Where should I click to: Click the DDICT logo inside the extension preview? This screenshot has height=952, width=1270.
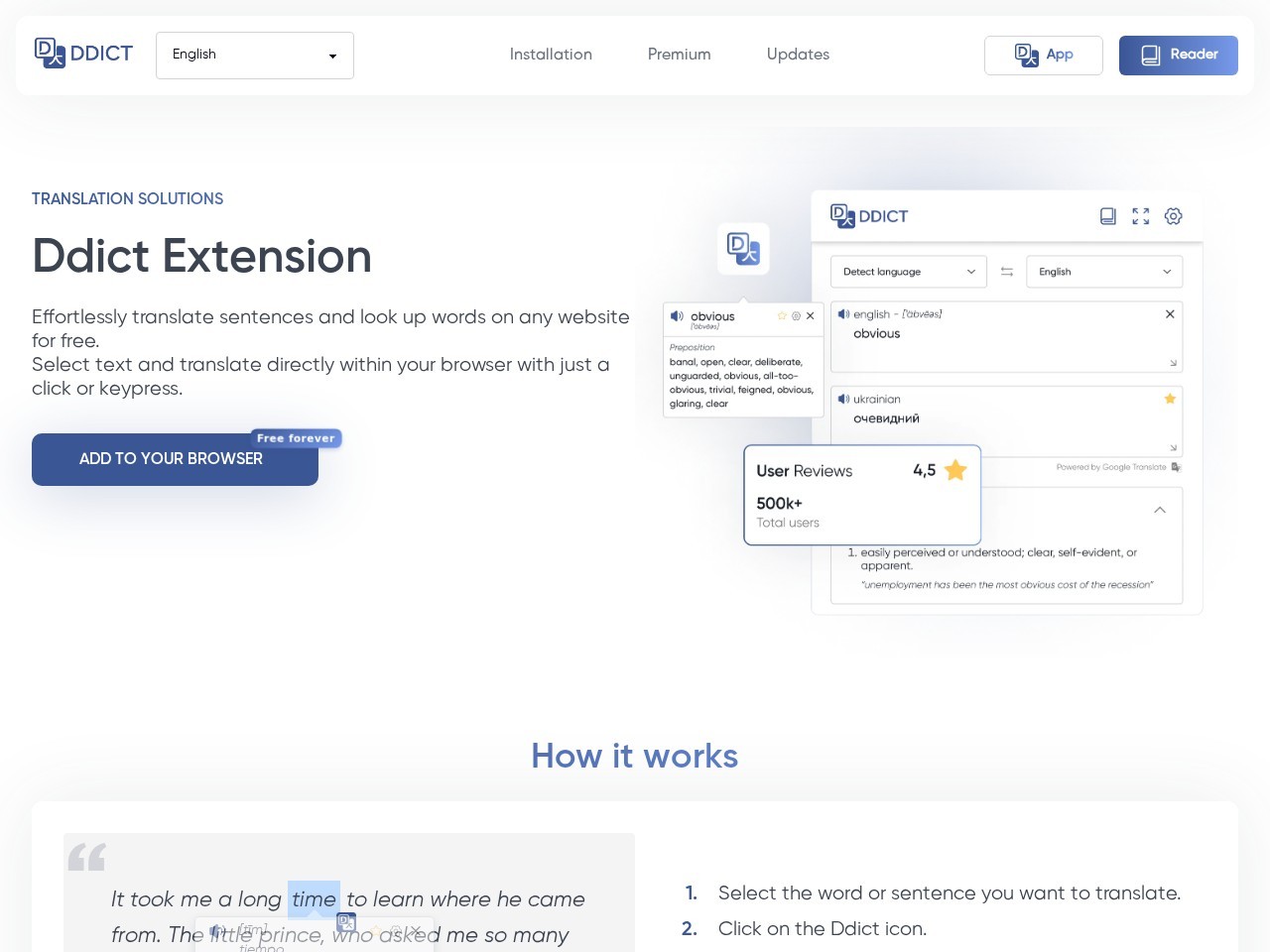point(869,216)
